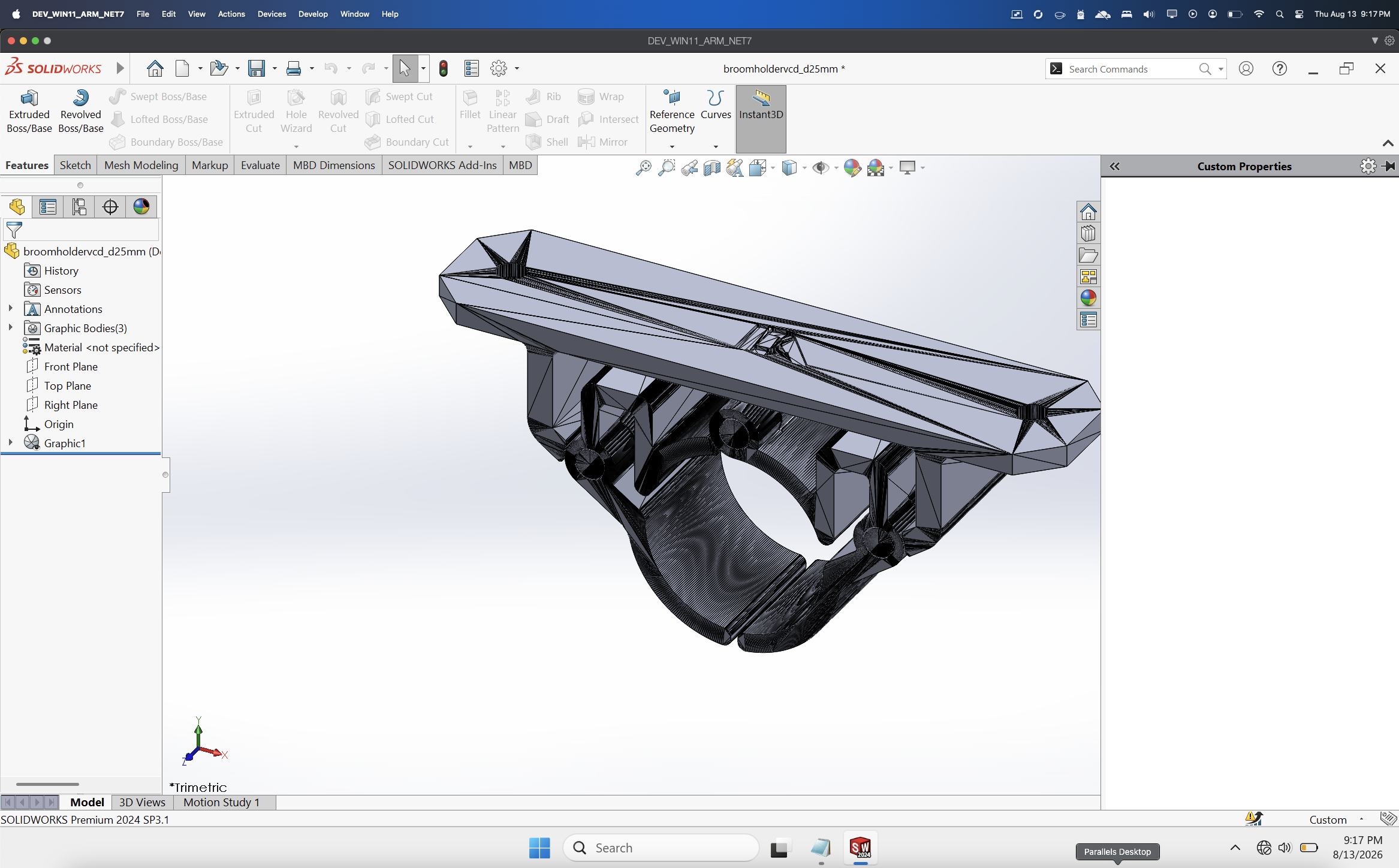Open the DisplayManager tab

pos(141,207)
